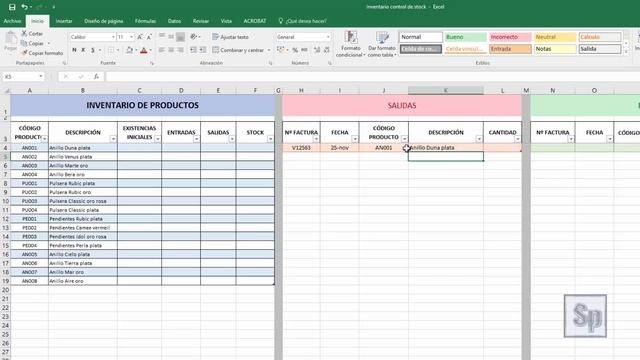Viewport: 640px width, 360px height.
Task: Click the Combinar y centrar button
Action: [x=238, y=50]
